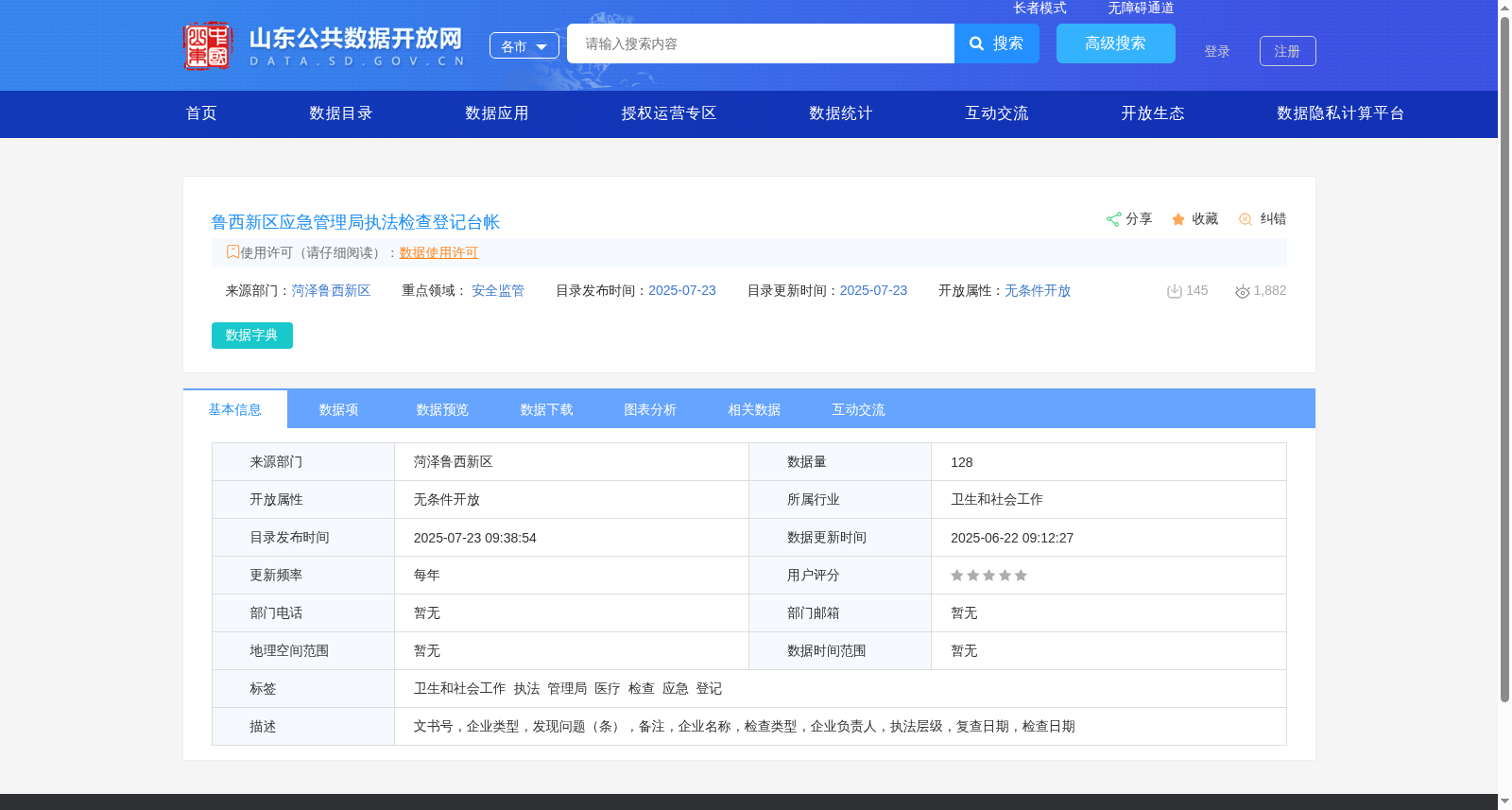Click the 安全监管 domain link

click(498, 291)
